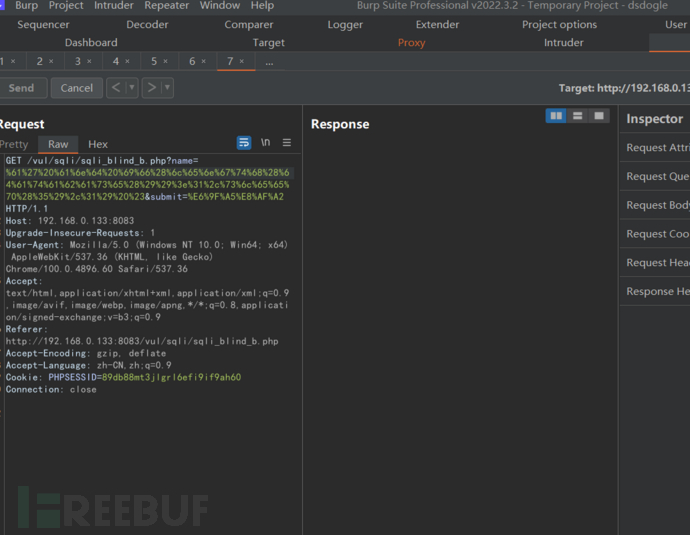Go back to previous request with left arrow
The height and width of the screenshot is (535, 690).
click(x=116, y=88)
